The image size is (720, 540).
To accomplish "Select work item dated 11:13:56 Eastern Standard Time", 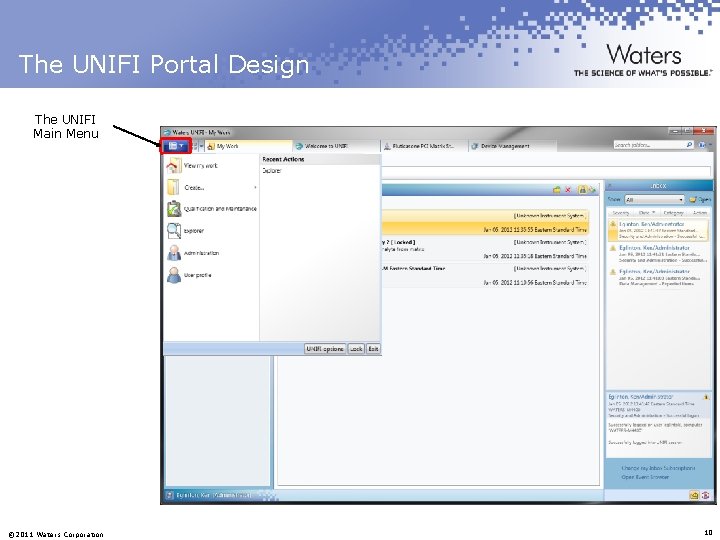I will pos(484,276).
